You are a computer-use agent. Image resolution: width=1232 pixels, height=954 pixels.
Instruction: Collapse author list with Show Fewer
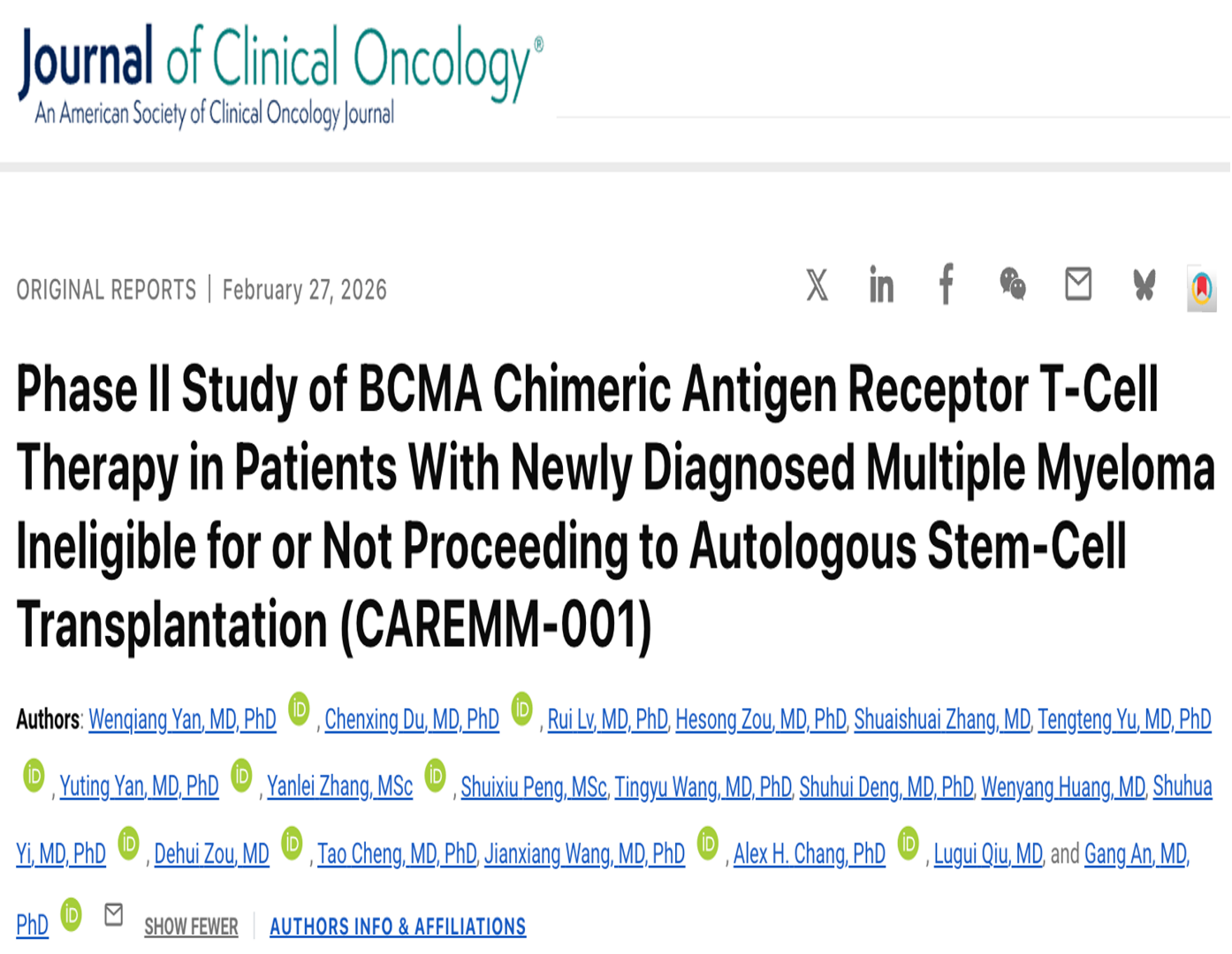(x=191, y=927)
